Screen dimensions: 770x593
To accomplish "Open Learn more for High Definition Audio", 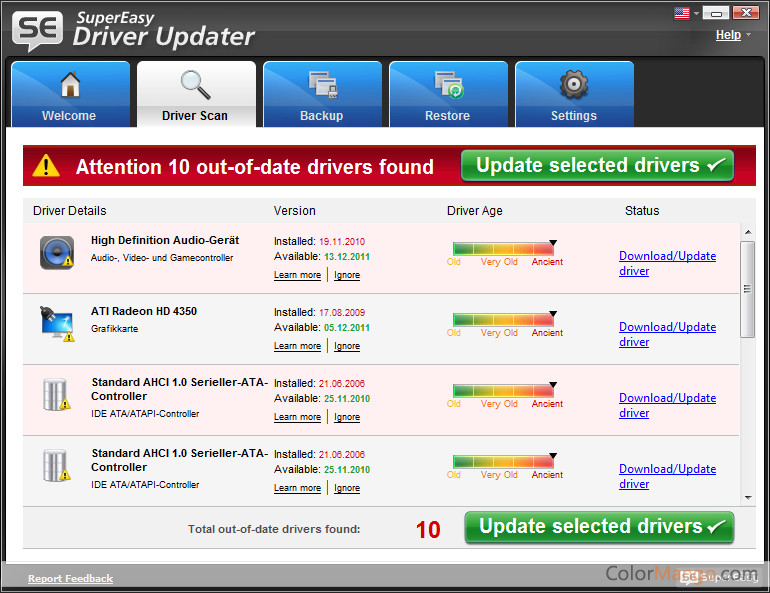I will 297,275.
